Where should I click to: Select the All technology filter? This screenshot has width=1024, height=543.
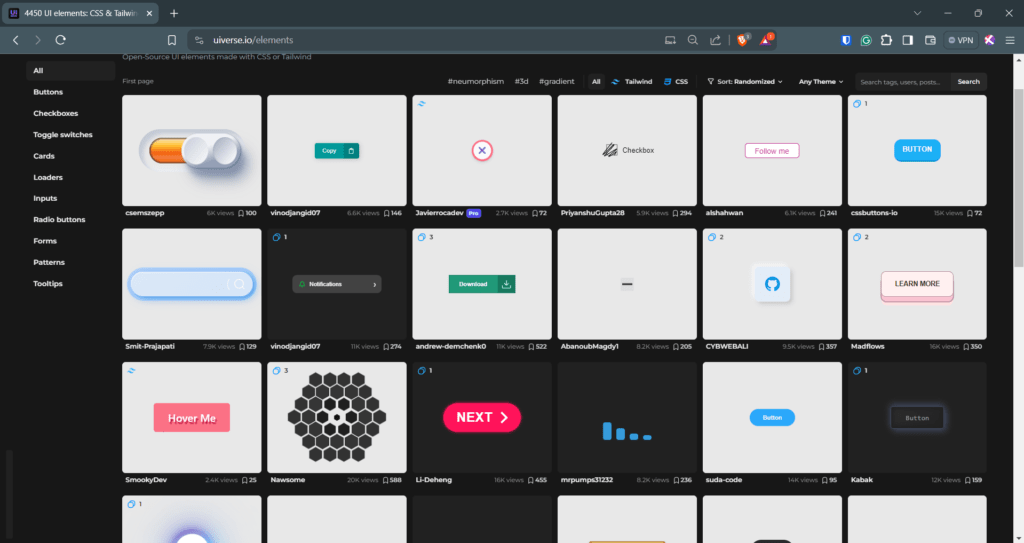(596, 82)
